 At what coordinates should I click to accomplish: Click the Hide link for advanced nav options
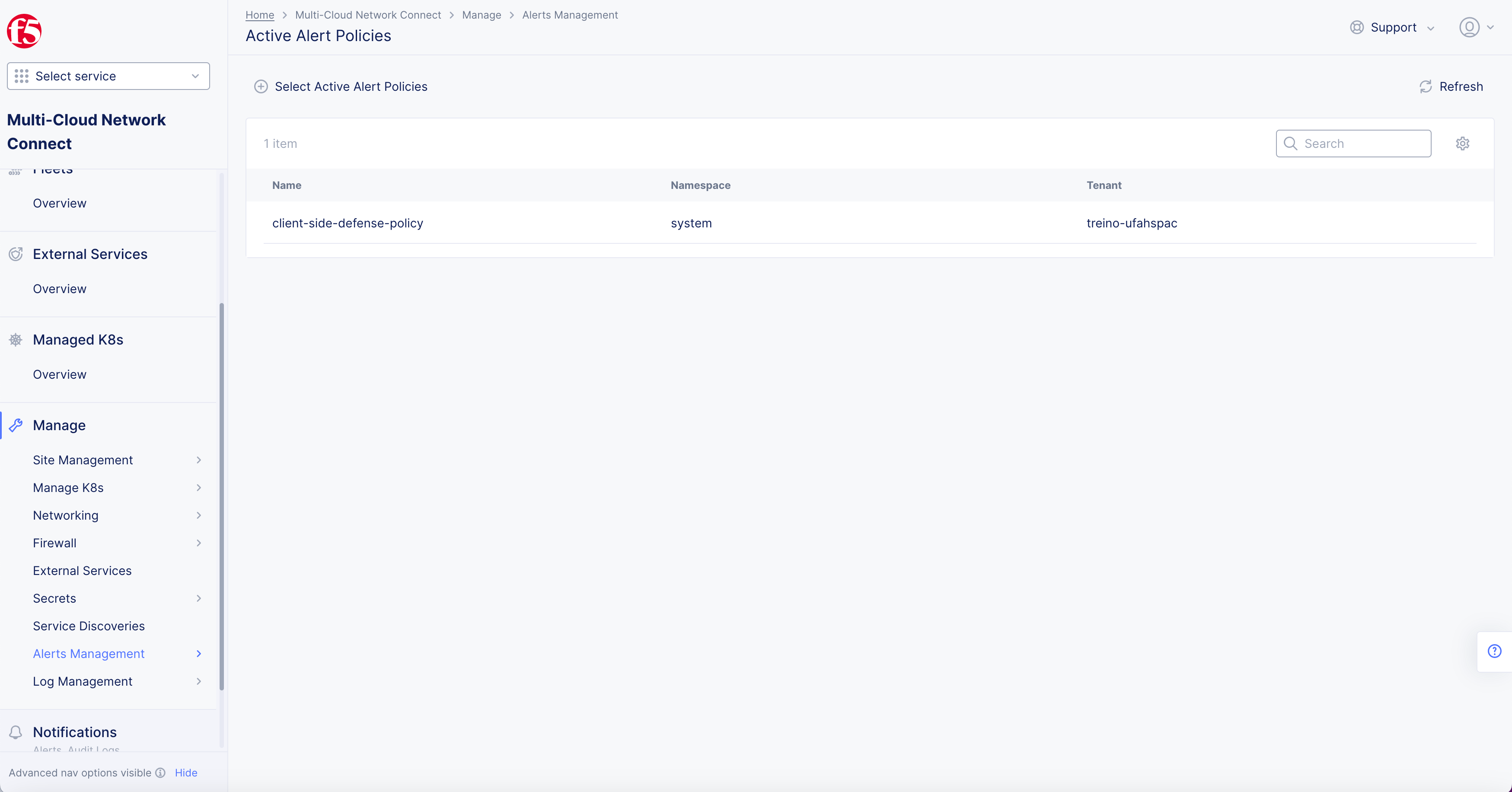[x=185, y=773]
